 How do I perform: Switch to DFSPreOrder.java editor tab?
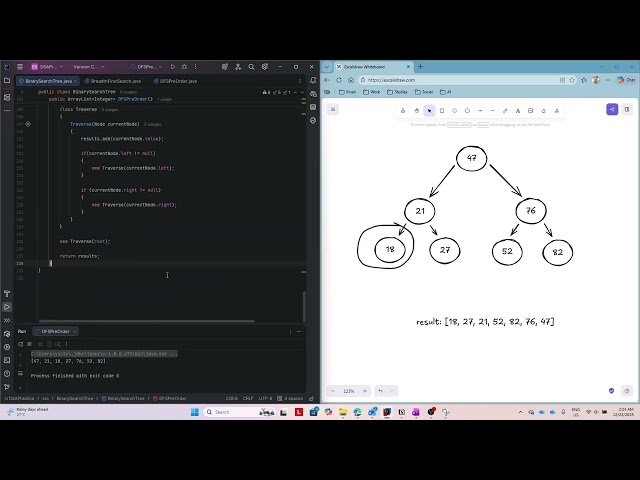pyautogui.click(x=175, y=81)
